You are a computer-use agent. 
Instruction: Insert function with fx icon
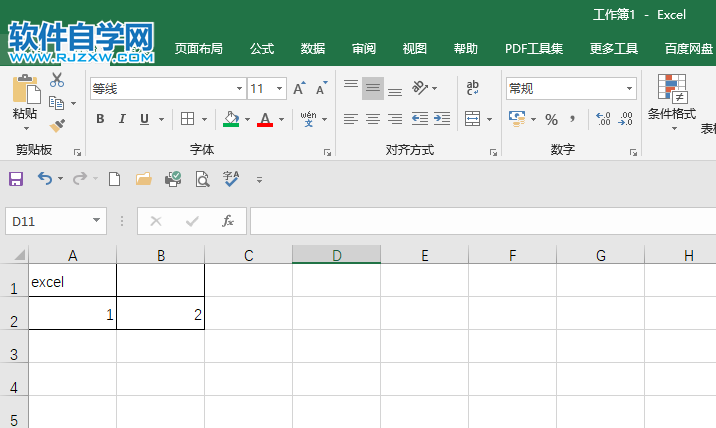coord(227,221)
